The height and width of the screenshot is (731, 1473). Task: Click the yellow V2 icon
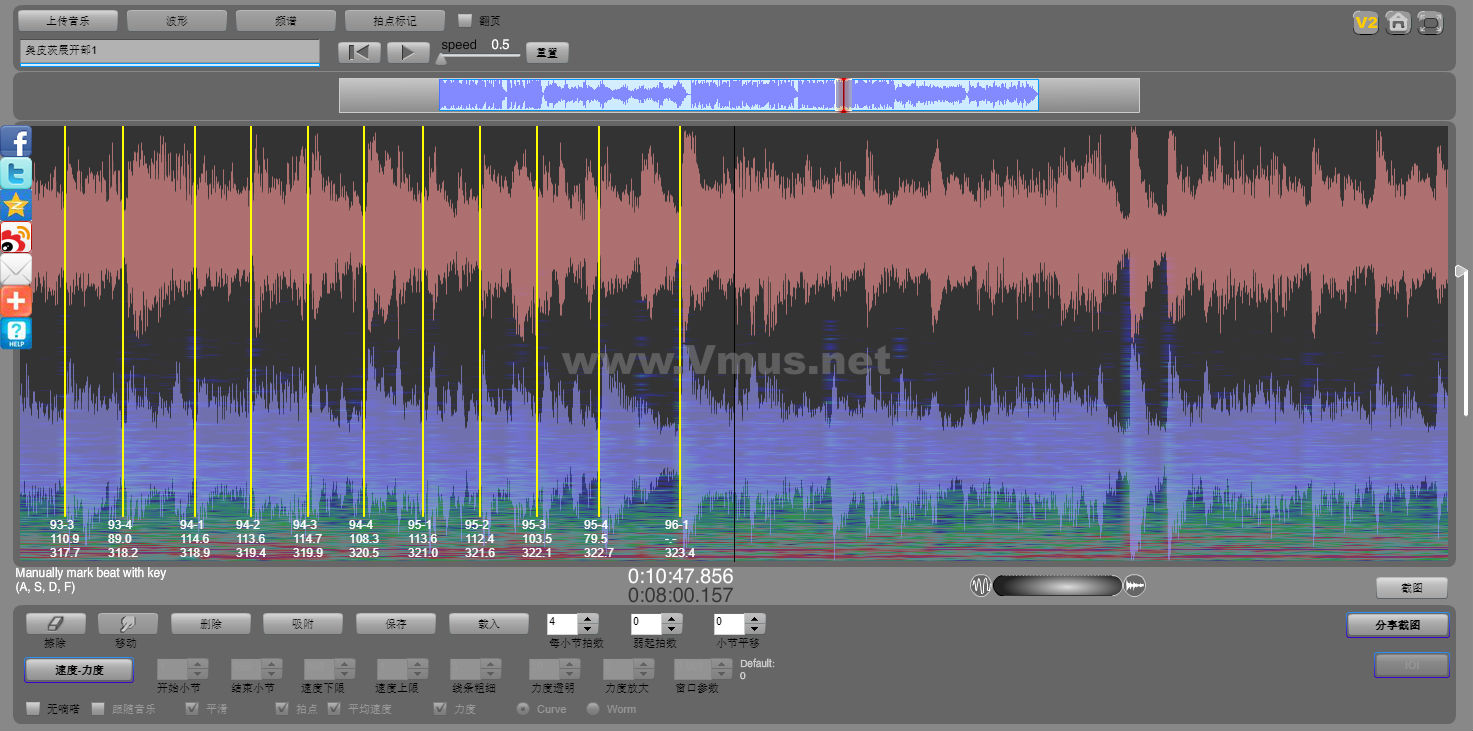(x=1365, y=22)
